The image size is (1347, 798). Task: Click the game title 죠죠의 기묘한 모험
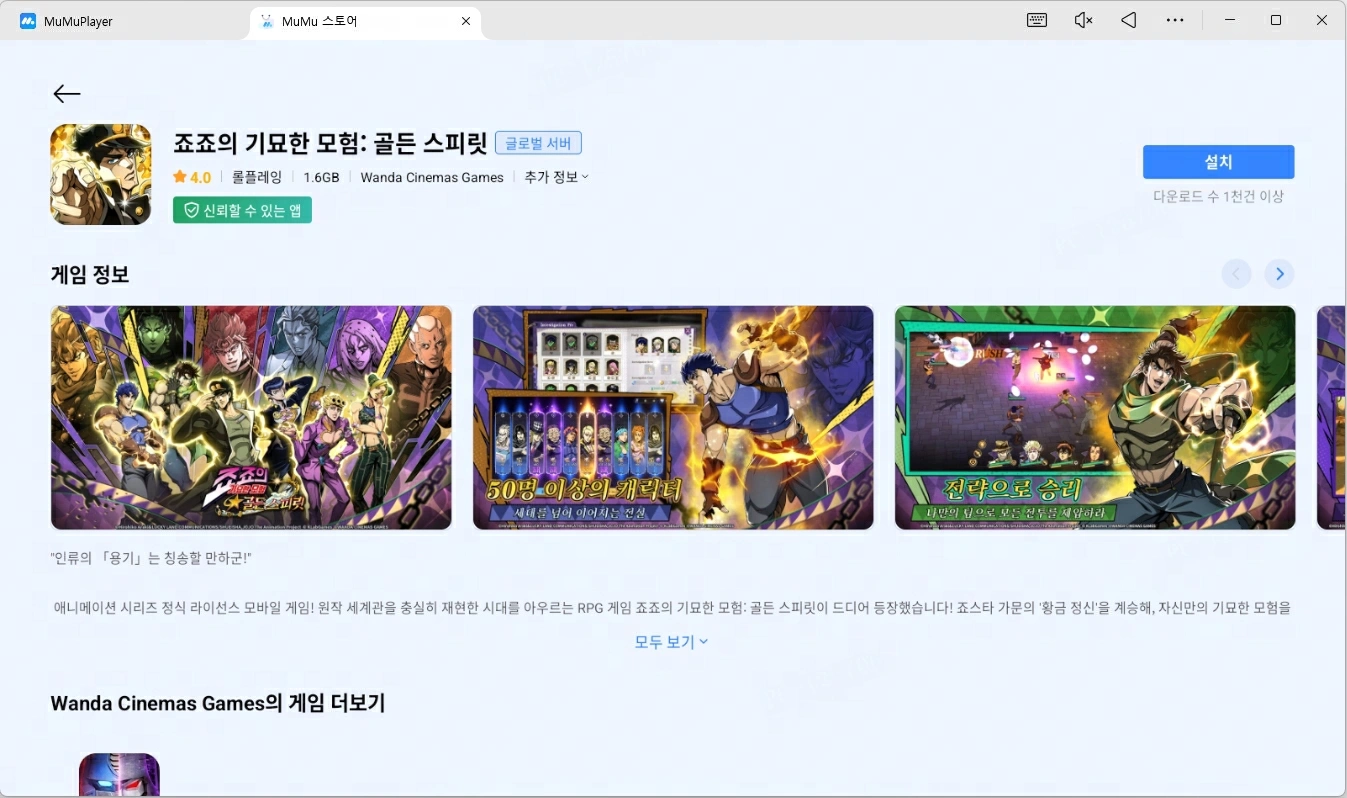point(330,143)
